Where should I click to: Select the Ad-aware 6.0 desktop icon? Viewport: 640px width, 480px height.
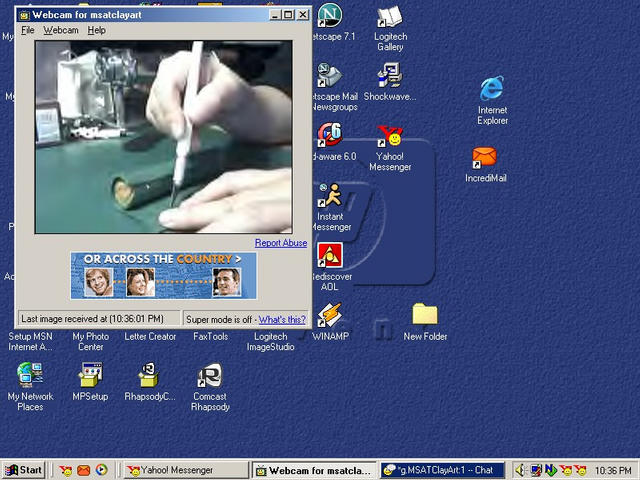[329, 135]
